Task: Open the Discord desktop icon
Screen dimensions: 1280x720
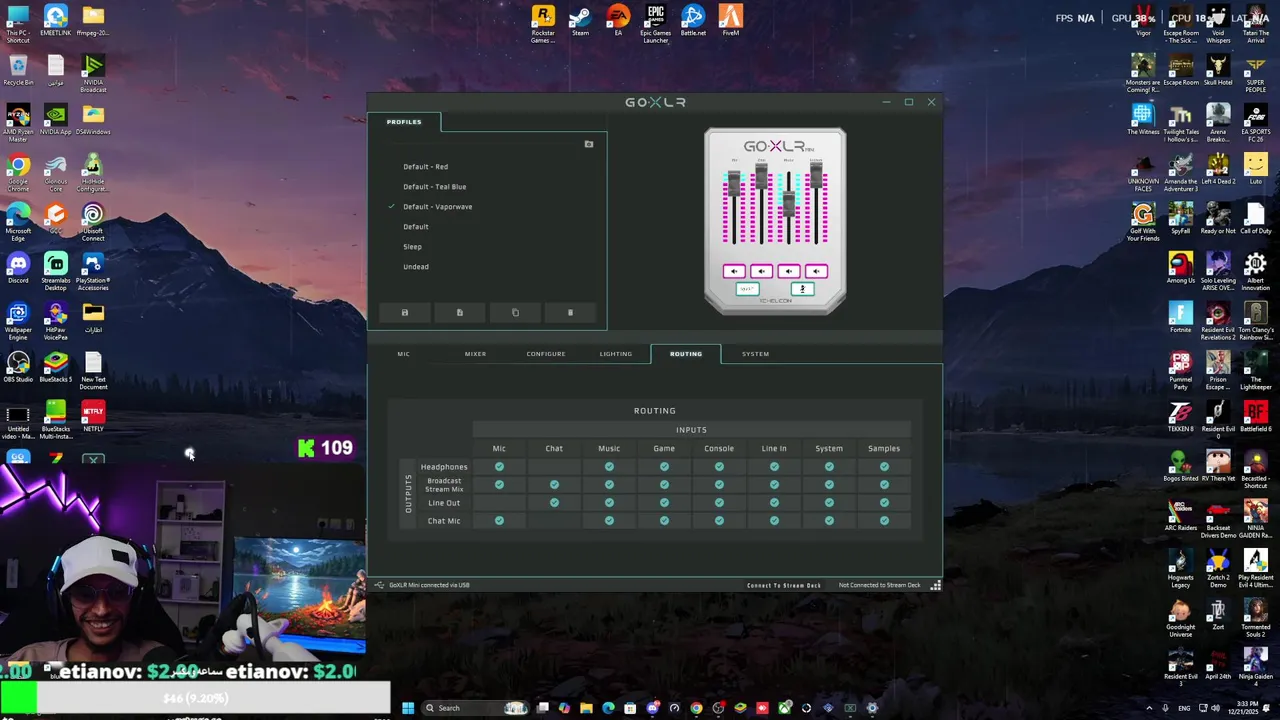Action: 18,269
